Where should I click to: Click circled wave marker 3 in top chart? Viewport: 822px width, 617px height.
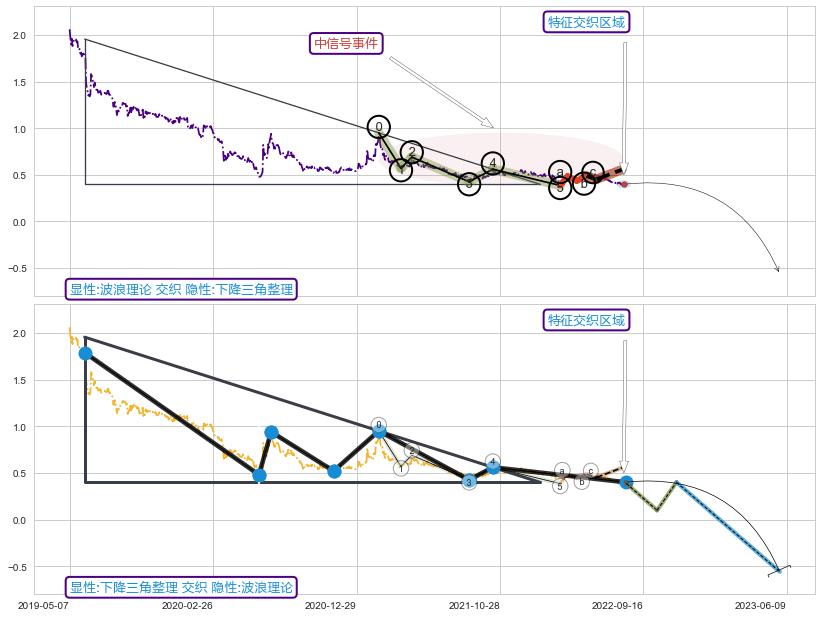pos(469,183)
